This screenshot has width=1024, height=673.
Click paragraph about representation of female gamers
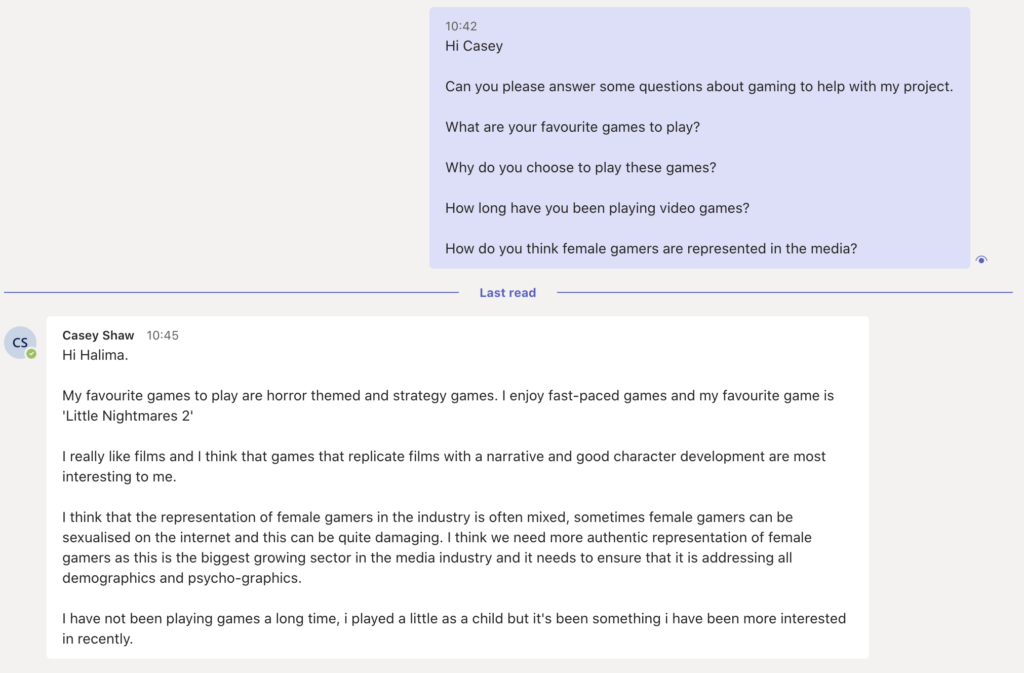[438, 547]
